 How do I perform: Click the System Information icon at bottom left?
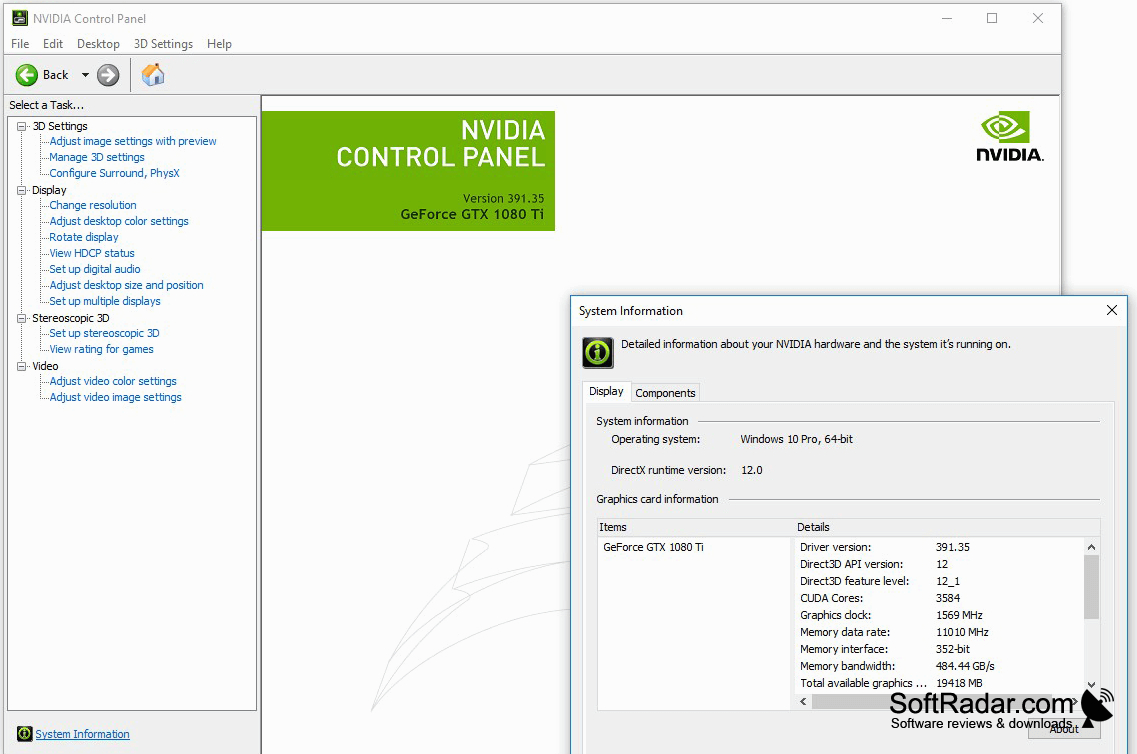(x=25, y=734)
